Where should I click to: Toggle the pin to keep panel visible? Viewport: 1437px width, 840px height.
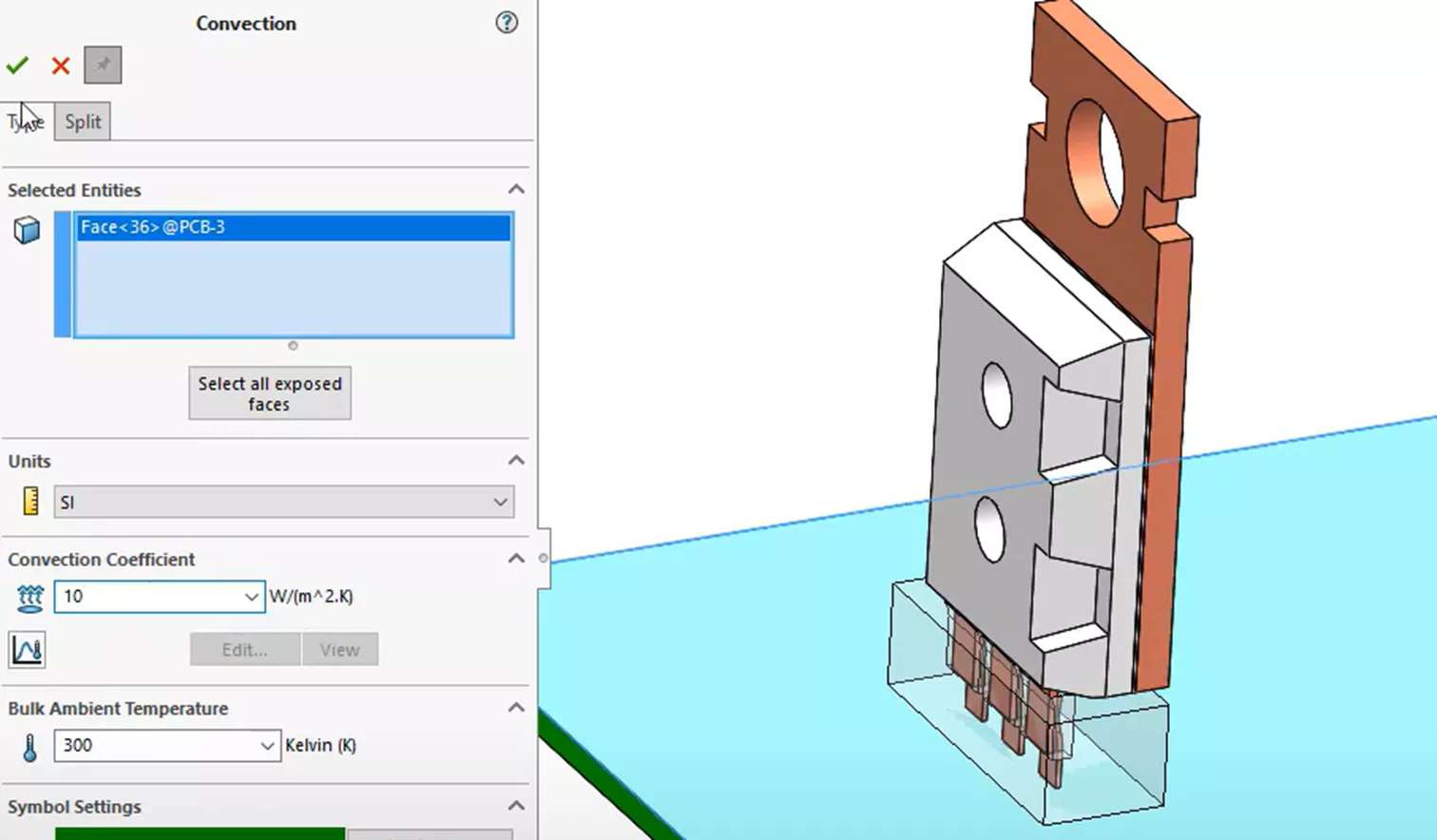coord(103,66)
